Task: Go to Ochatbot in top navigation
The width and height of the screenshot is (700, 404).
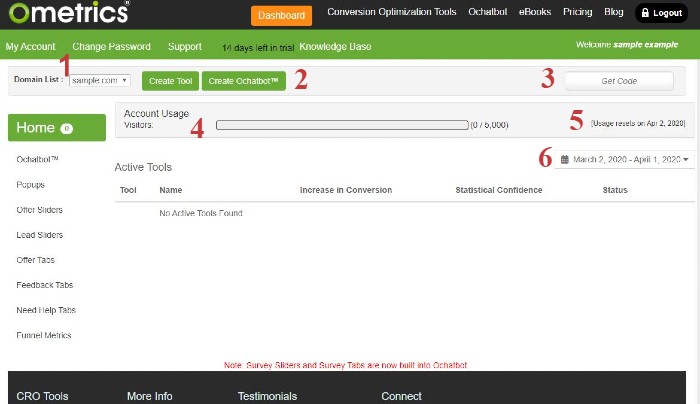Action: (x=488, y=12)
